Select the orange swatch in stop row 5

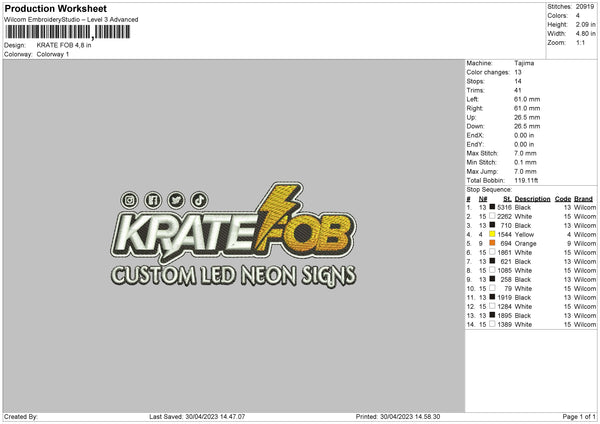[492, 243]
